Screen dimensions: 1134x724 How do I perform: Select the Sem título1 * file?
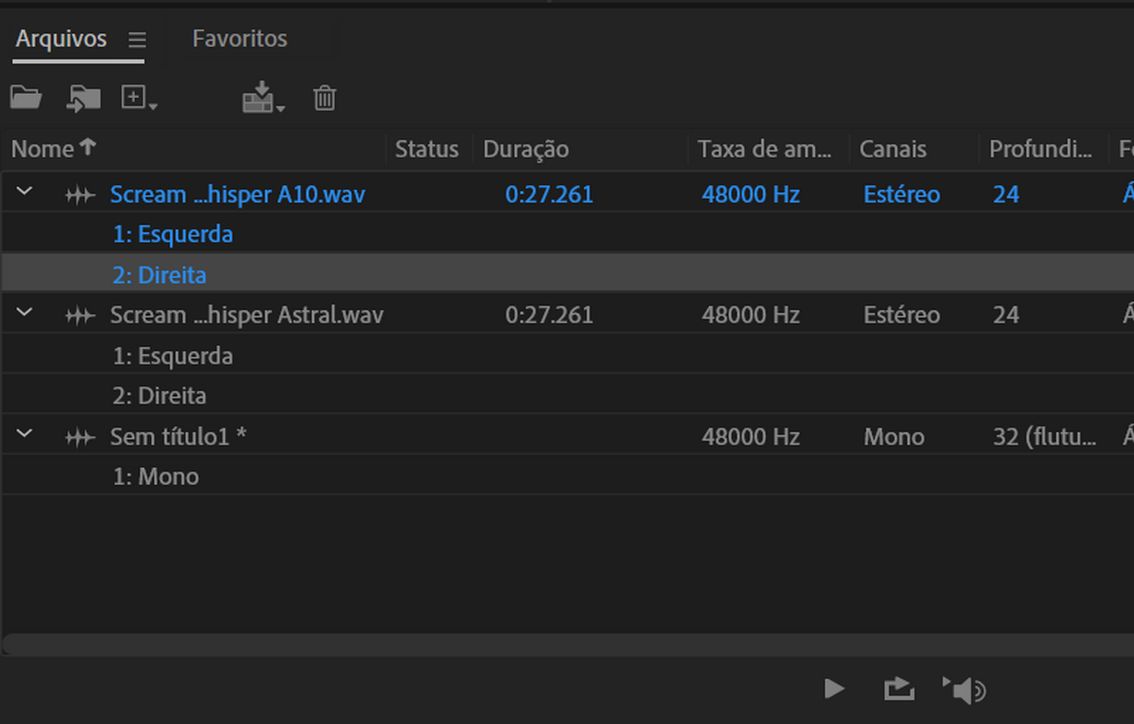point(178,436)
